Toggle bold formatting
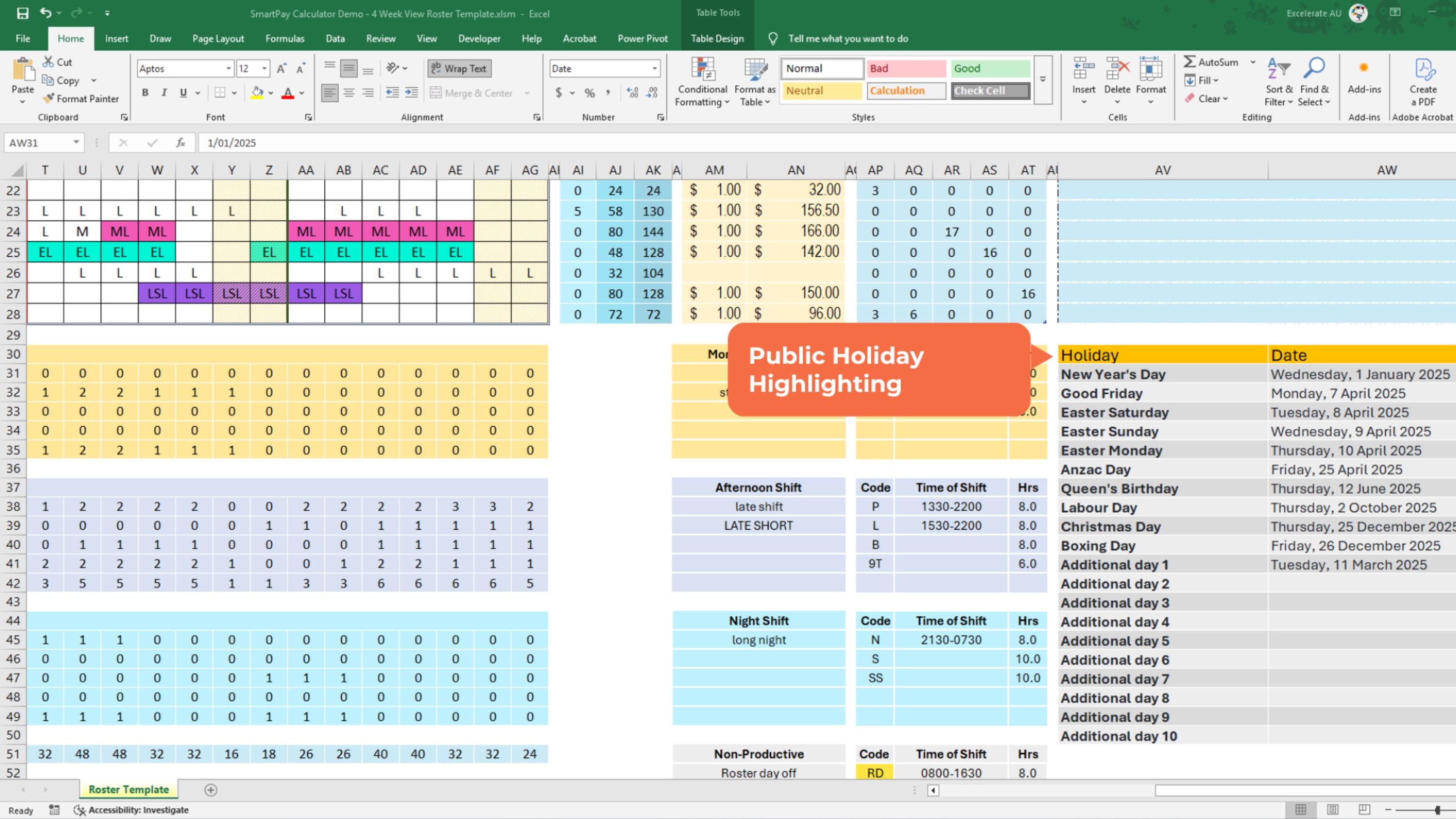Image resolution: width=1456 pixels, height=819 pixels. pyautogui.click(x=145, y=92)
